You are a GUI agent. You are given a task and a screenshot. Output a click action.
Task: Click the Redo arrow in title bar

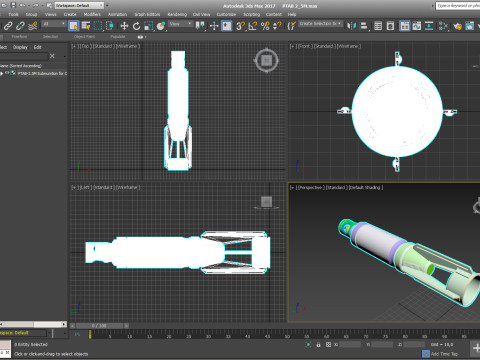pos(35,5)
